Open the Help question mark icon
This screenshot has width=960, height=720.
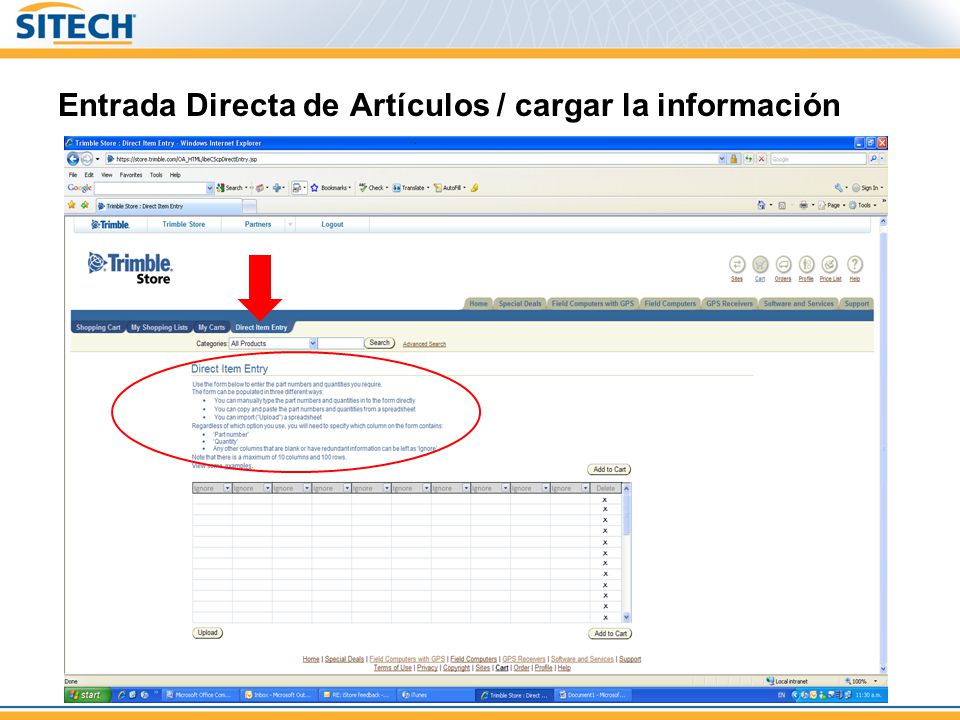pos(855,264)
